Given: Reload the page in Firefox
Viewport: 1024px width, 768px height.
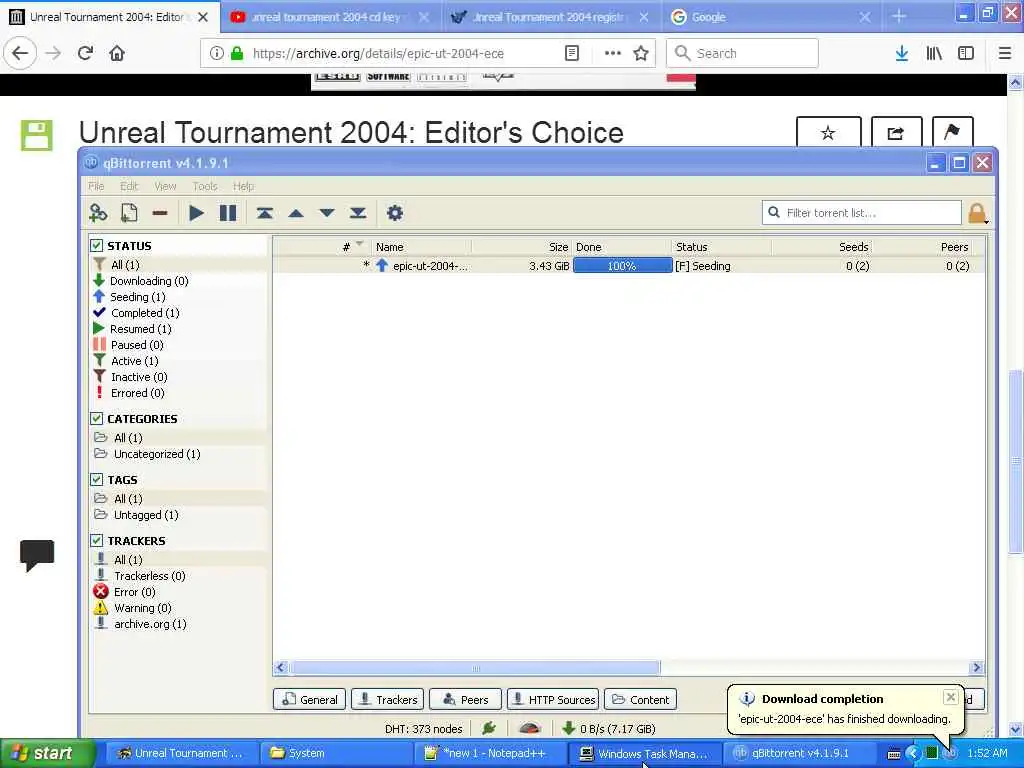Looking at the screenshot, I should [85, 53].
